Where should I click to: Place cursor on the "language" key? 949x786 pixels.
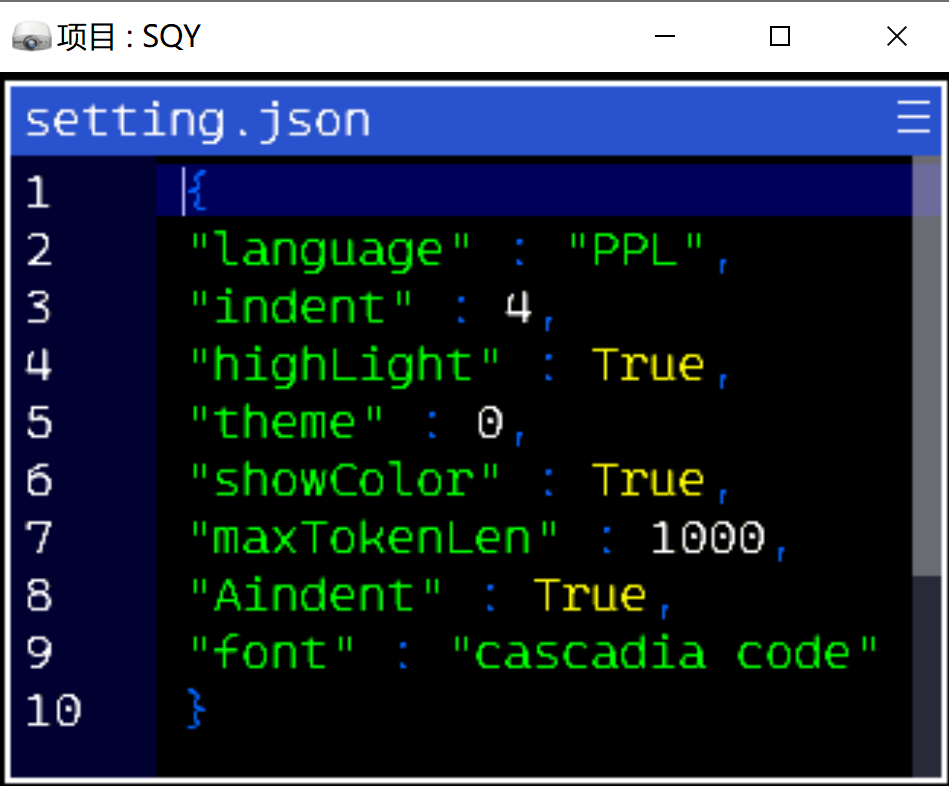point(330,250)
